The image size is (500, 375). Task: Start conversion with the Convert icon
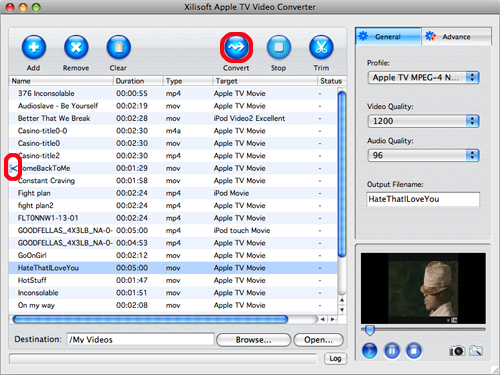pyautogui.click(x=236, y=47)
